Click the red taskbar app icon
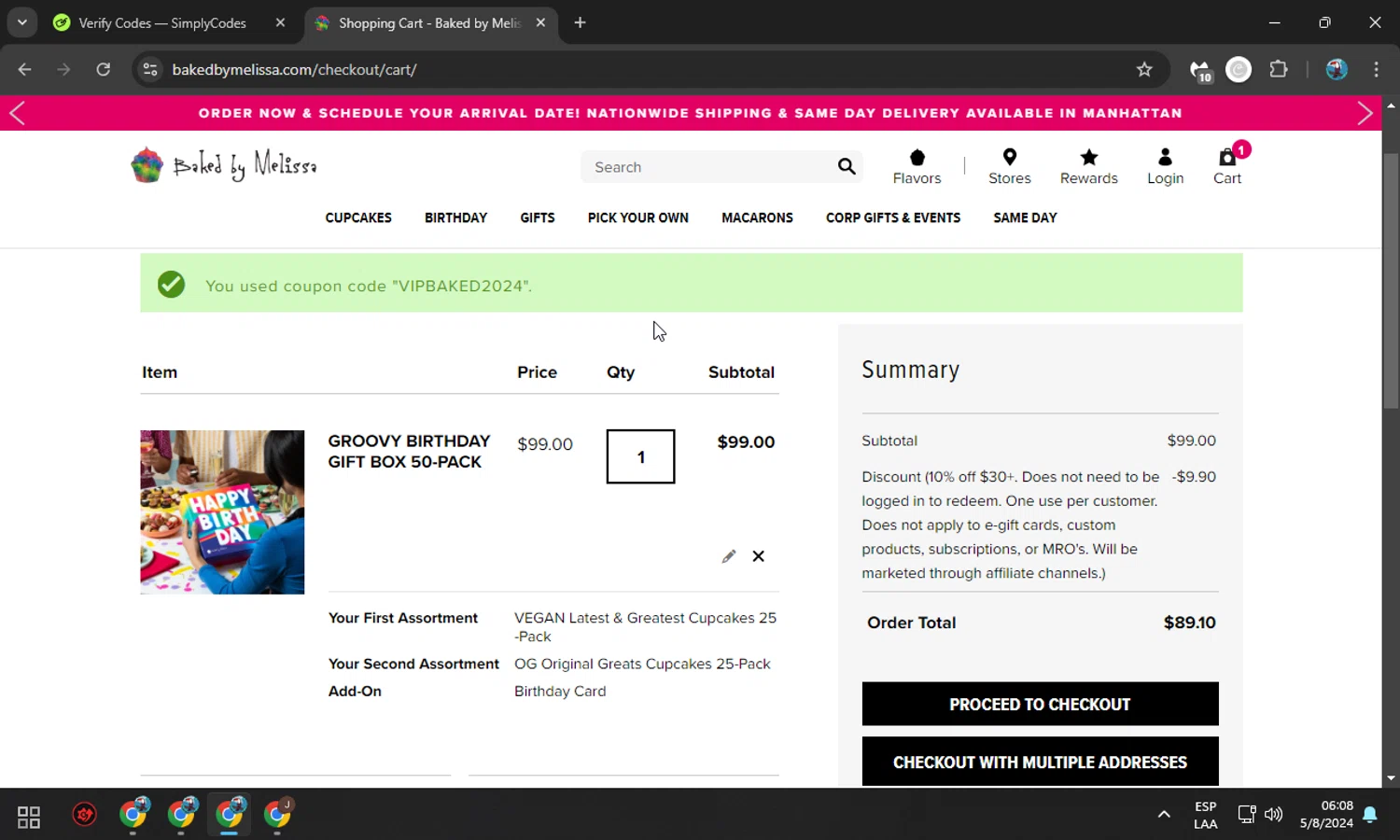Viewport: 1400px width, 840px height. pyautogui.click(x=84, y=815)
